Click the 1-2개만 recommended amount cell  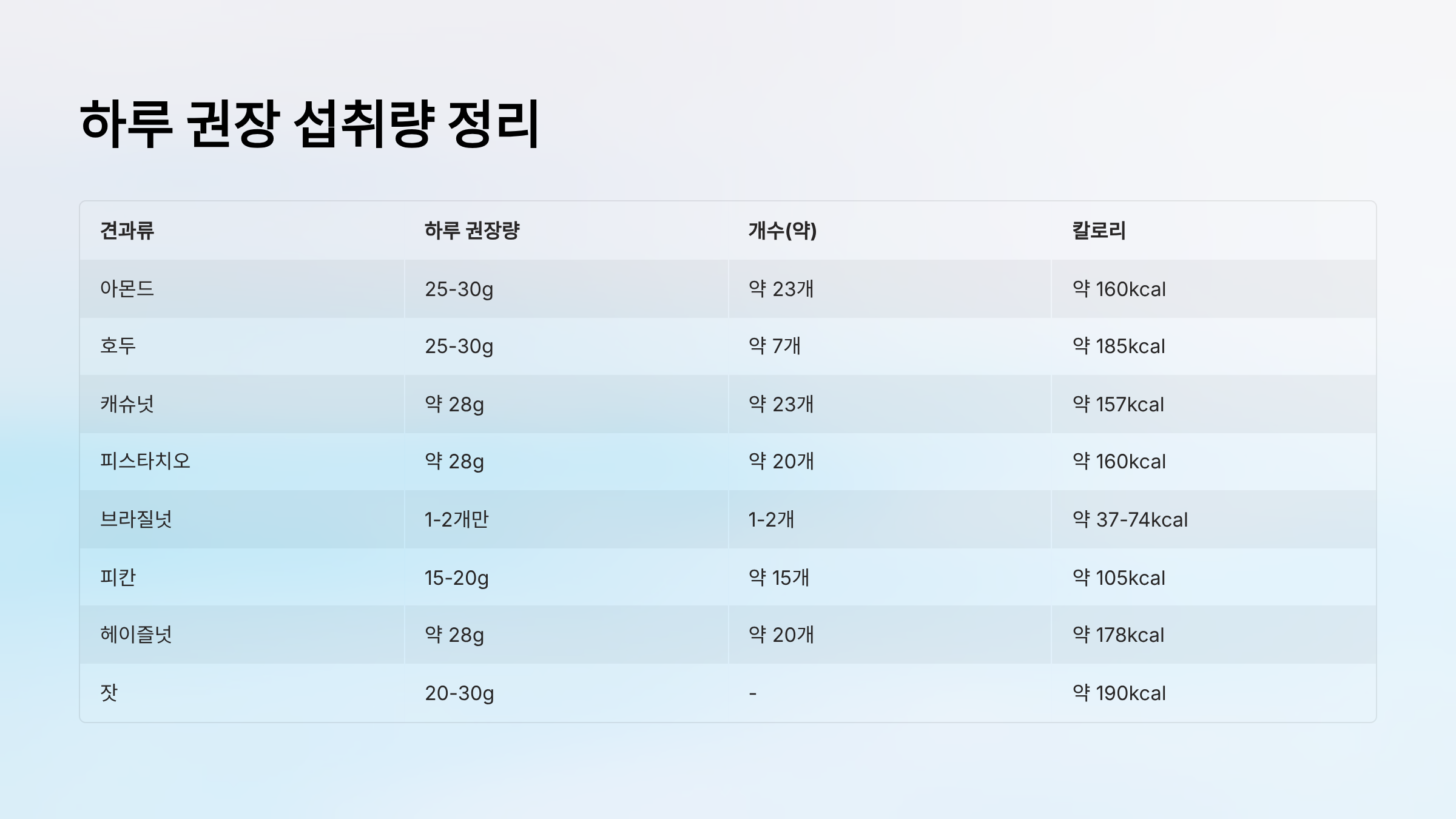tap(457, 519)
